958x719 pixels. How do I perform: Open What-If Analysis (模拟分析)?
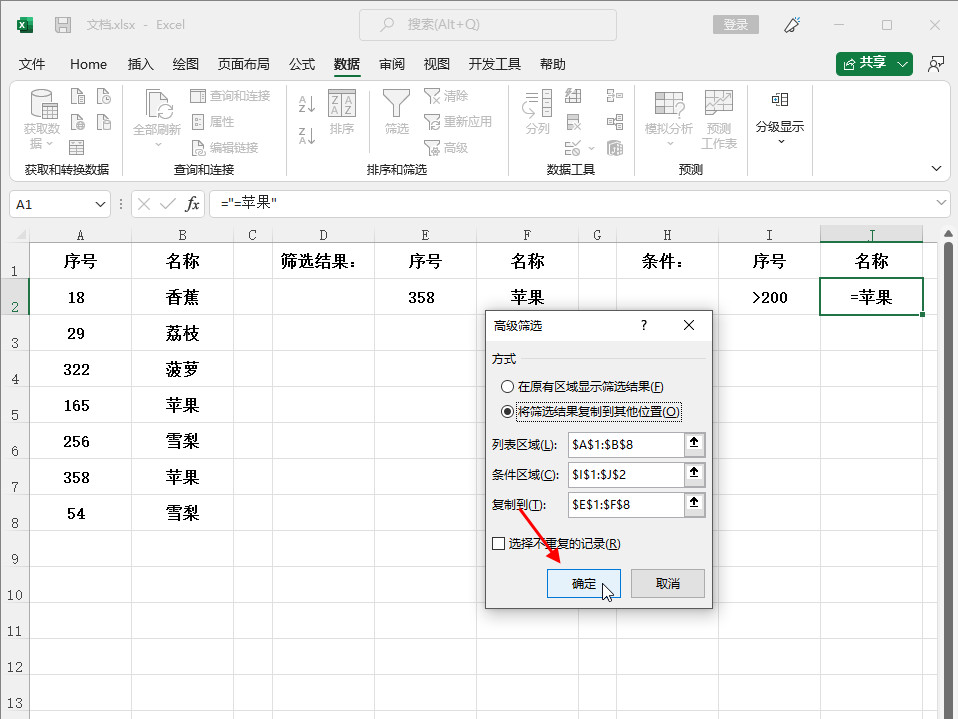coord(669,119)
